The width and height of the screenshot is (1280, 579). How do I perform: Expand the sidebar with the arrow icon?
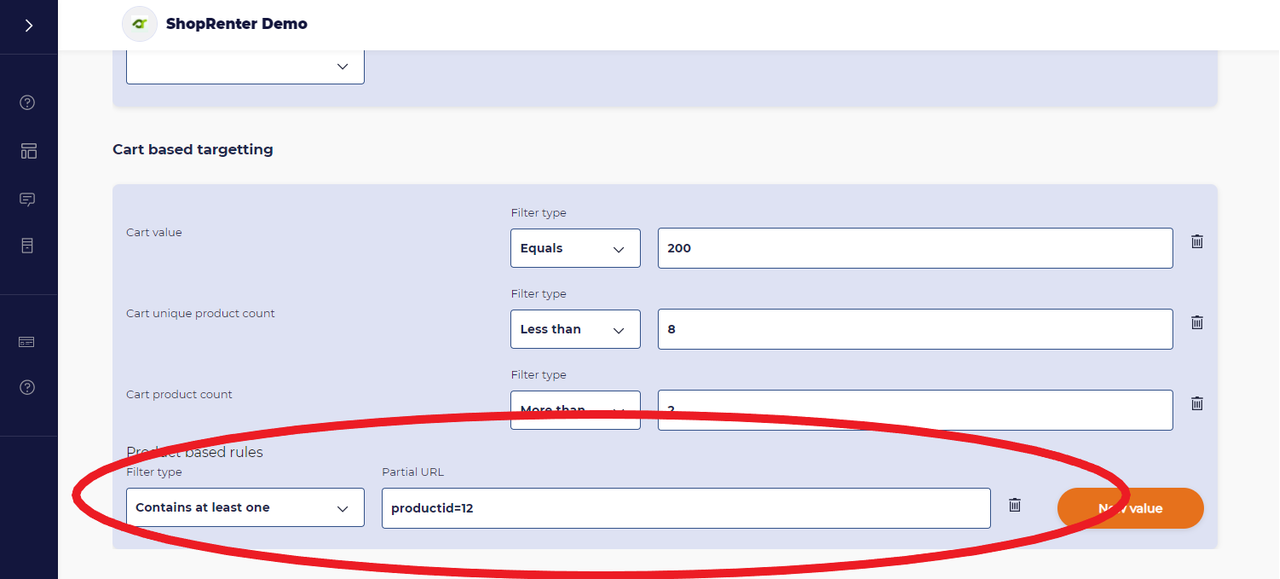28,25
